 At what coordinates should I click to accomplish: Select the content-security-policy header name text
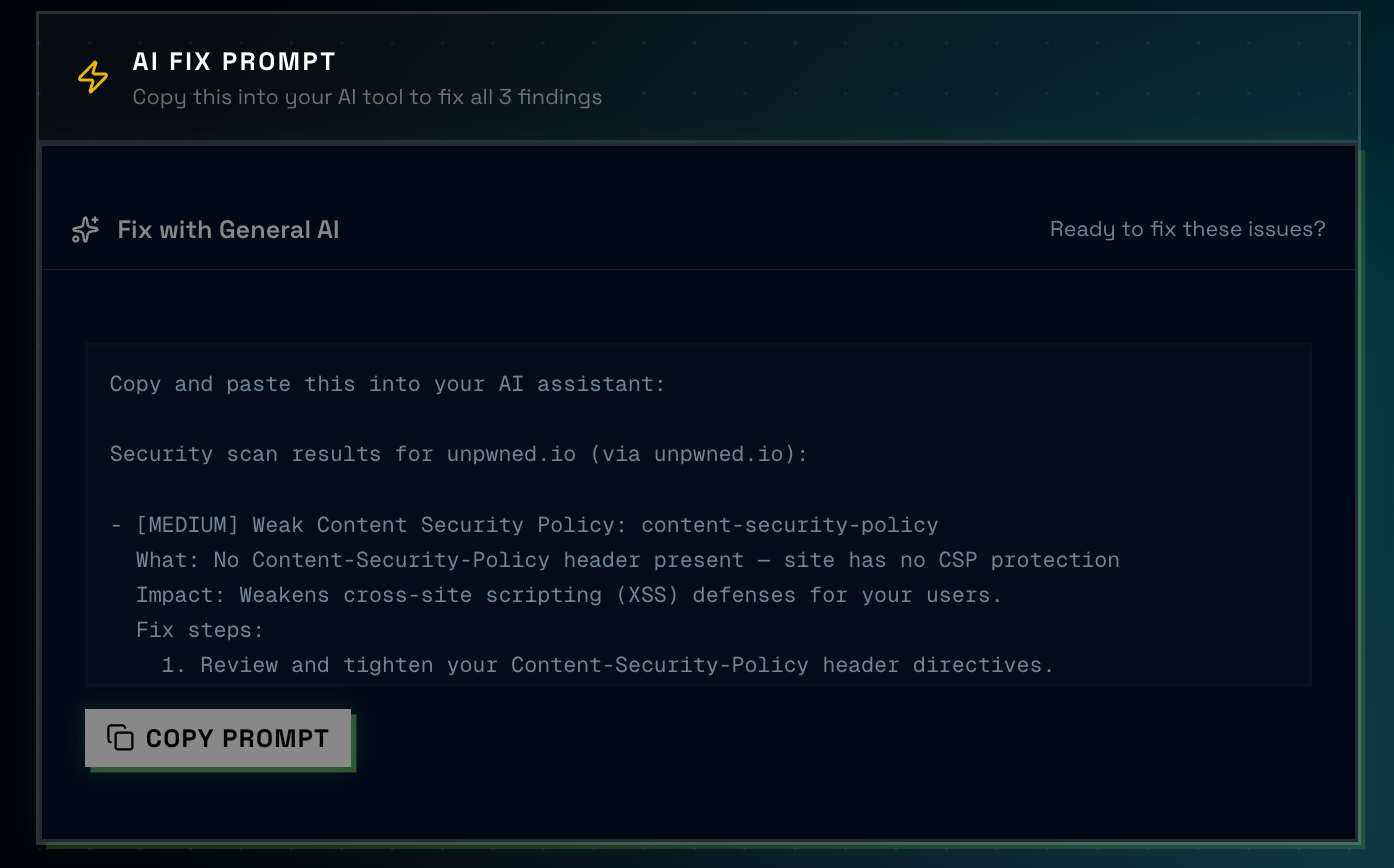[x=790, y=524]
